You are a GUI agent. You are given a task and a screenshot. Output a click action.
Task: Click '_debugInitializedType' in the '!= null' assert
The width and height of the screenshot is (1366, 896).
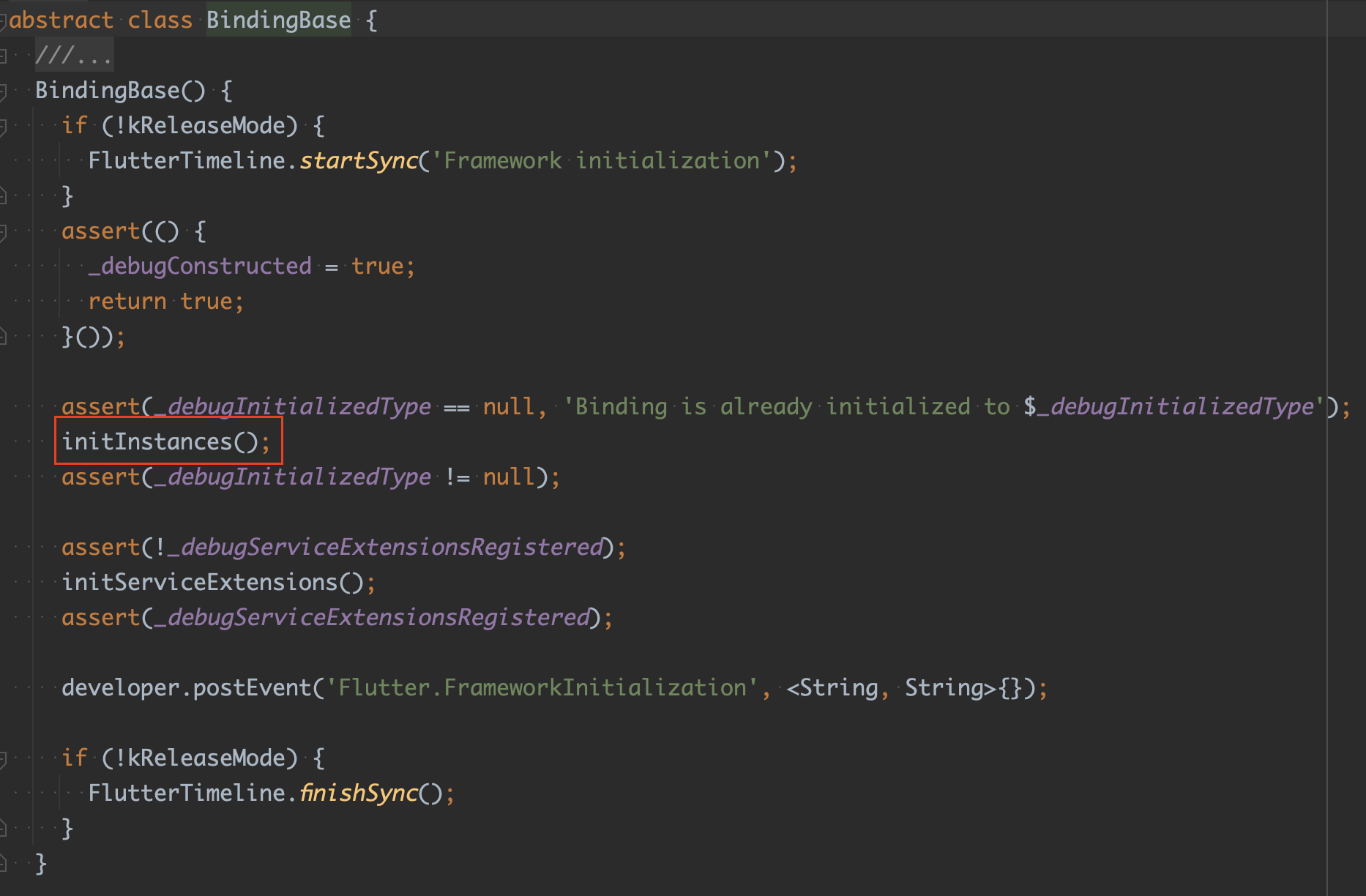pos(292,477)
